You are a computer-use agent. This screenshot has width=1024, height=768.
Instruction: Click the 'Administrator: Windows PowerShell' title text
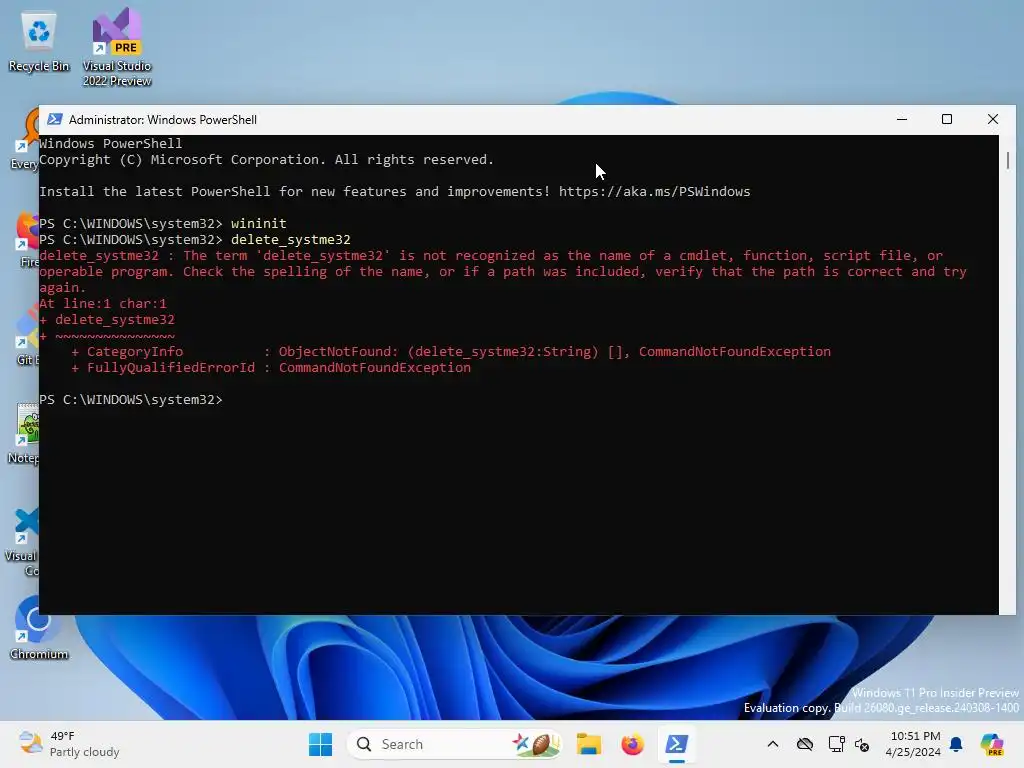click(163, 120)
